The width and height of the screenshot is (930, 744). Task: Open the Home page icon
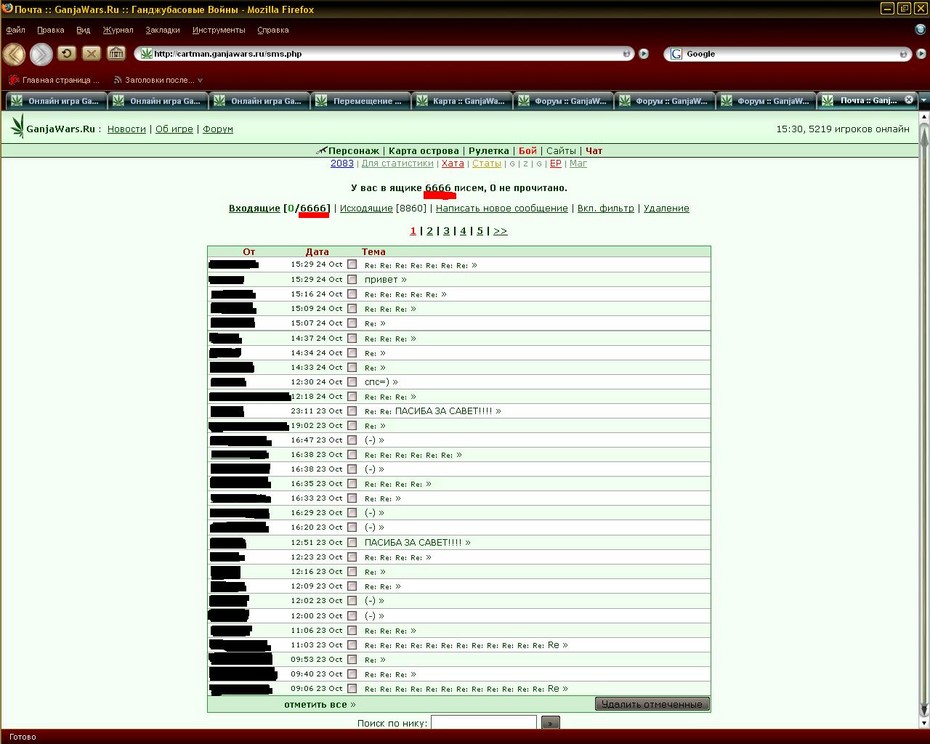[116, 53]
